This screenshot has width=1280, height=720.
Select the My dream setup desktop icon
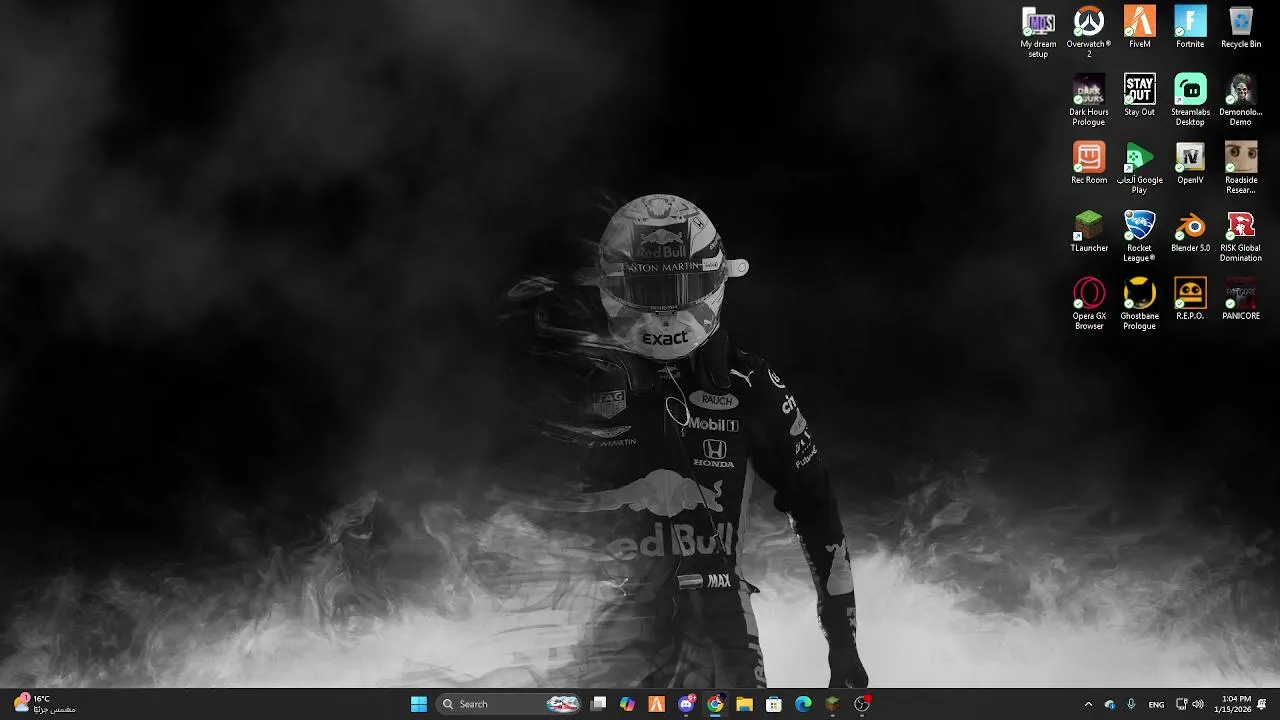(x=1038, y=33)
